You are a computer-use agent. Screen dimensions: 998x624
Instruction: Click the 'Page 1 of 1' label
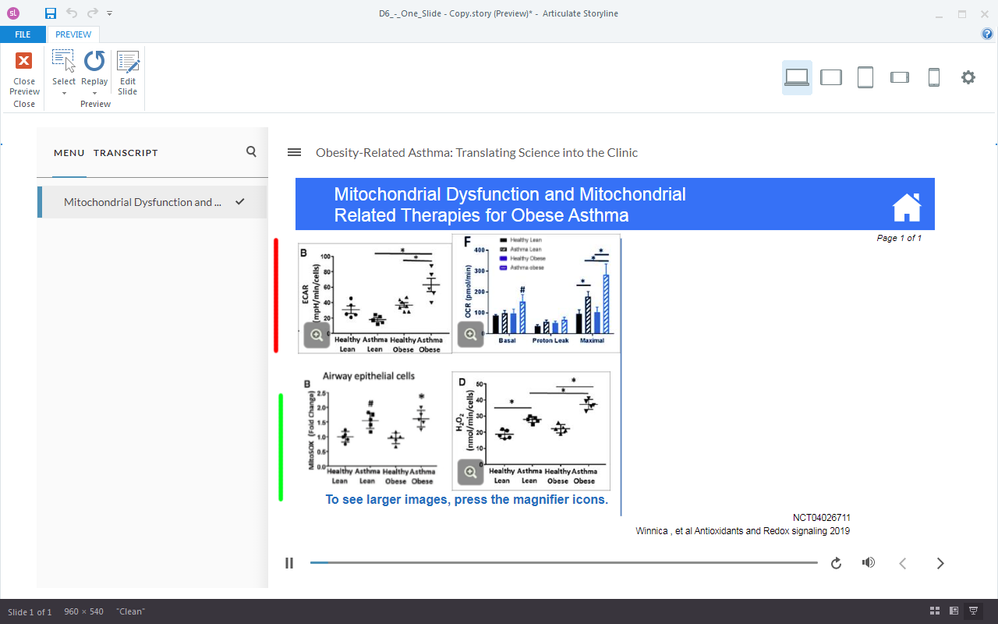pyautogui.click(x=899, y=238)
